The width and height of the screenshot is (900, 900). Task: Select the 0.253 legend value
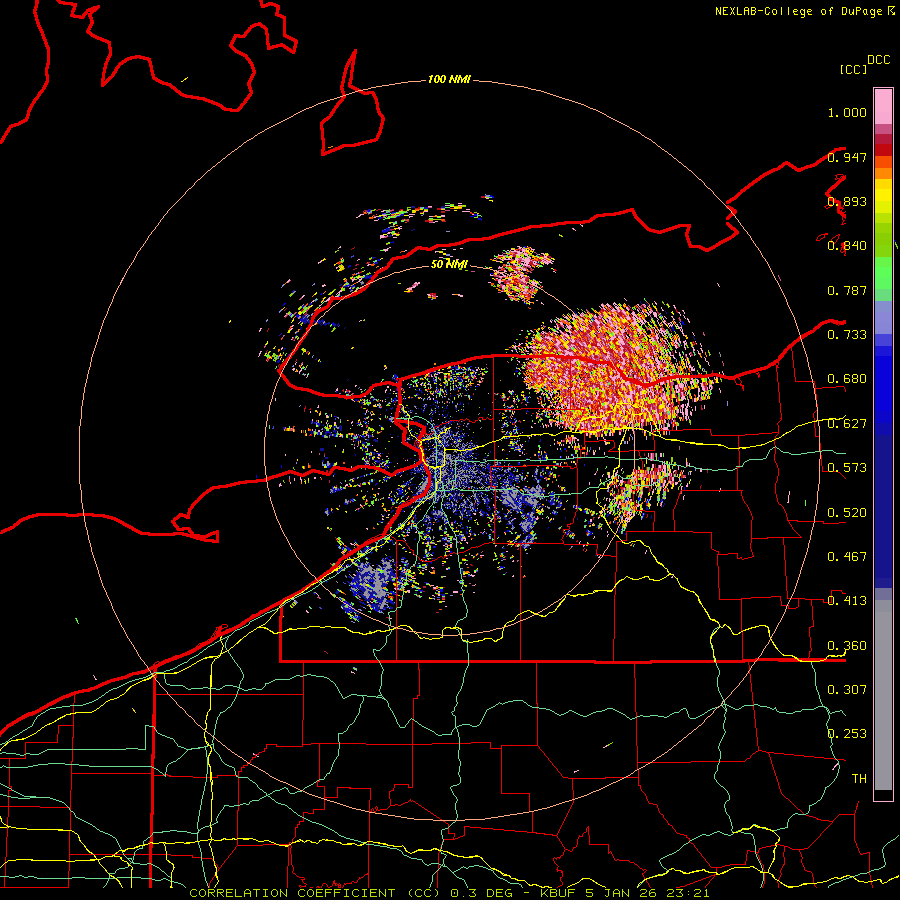click(x=847, y=734)
